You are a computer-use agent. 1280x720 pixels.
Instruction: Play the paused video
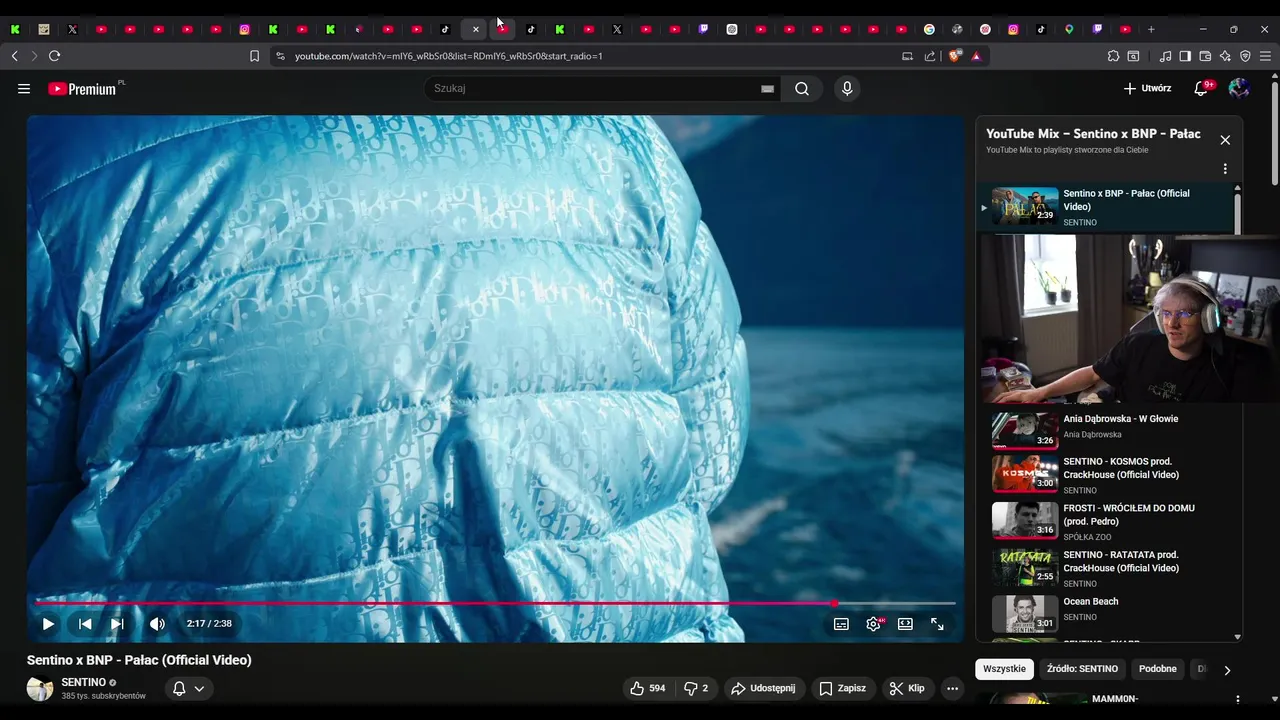click(48, 624)
